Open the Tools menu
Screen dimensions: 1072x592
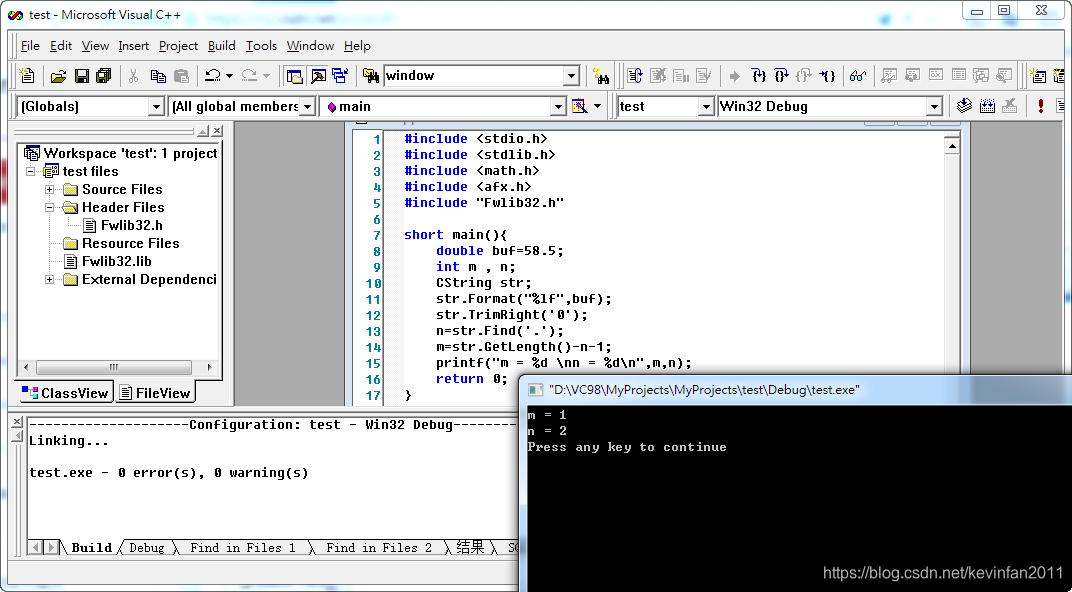261,46
